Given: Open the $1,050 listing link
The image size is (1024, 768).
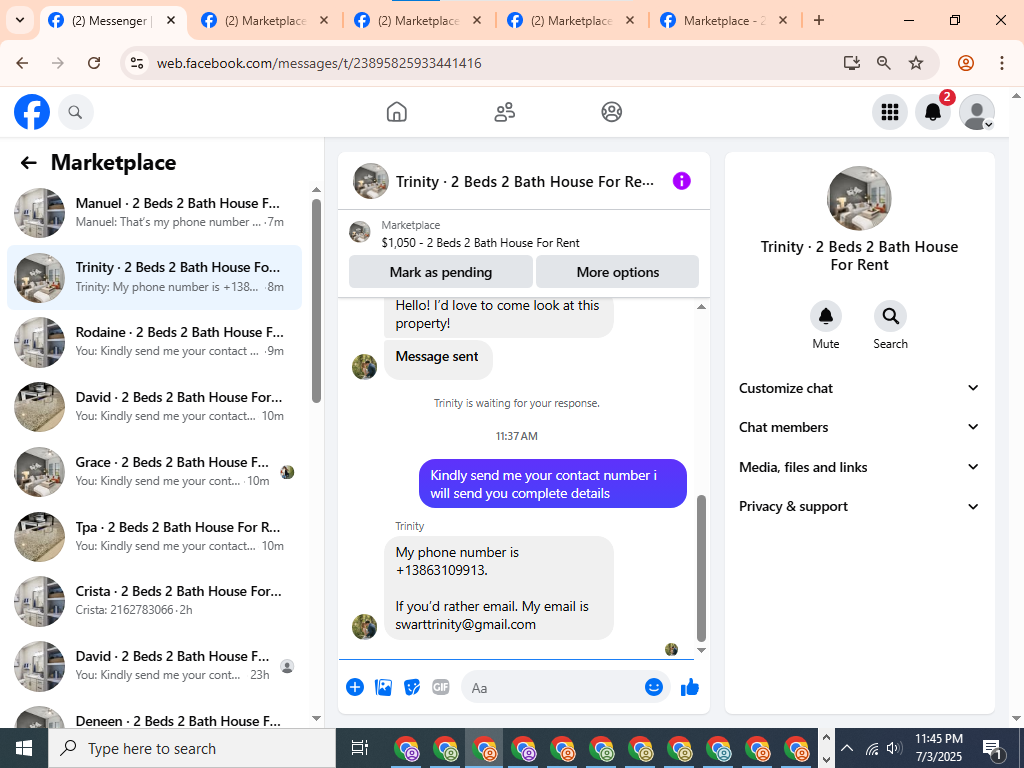Looking at the screenshot, I should (x=481, y=243).
